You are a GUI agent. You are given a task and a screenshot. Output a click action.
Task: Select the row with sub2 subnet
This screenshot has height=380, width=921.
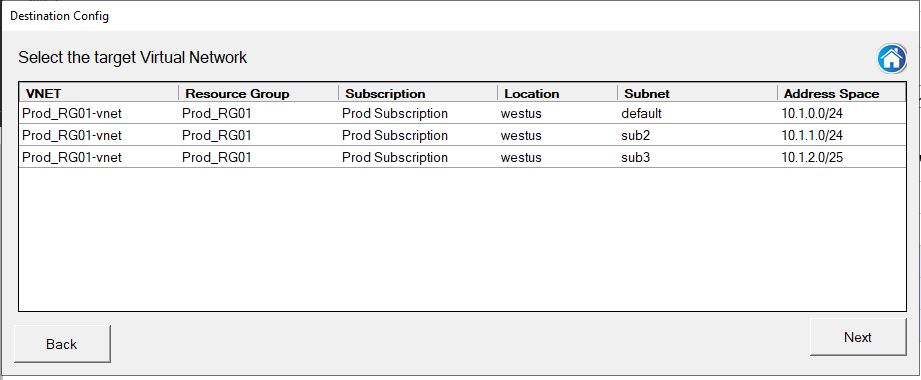(462, 135)
